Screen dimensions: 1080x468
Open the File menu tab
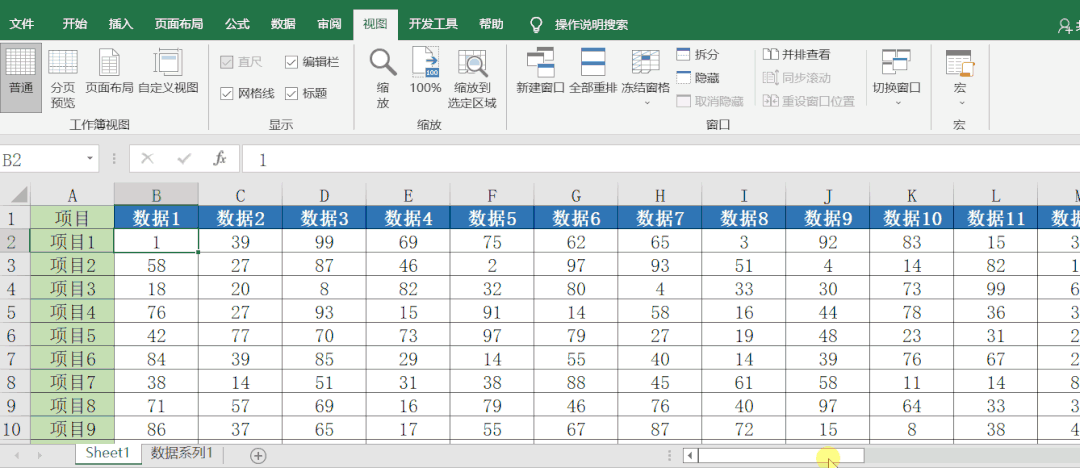pos(22,24)
